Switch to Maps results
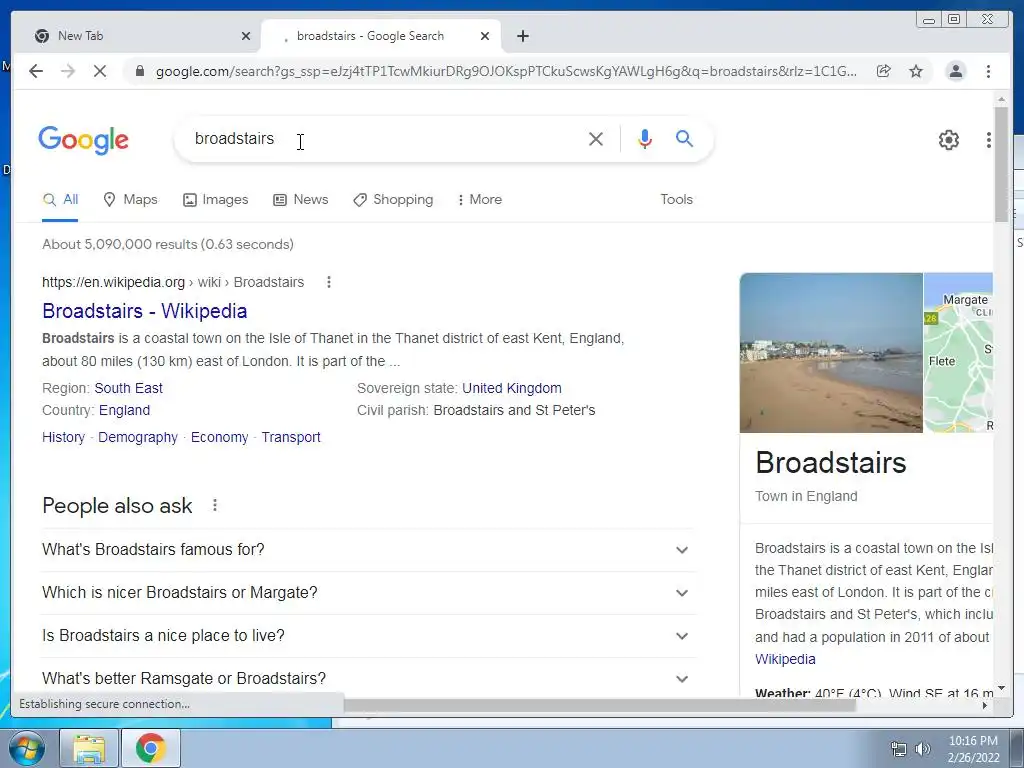1024x768 pixels. click(x=131, y=200)
